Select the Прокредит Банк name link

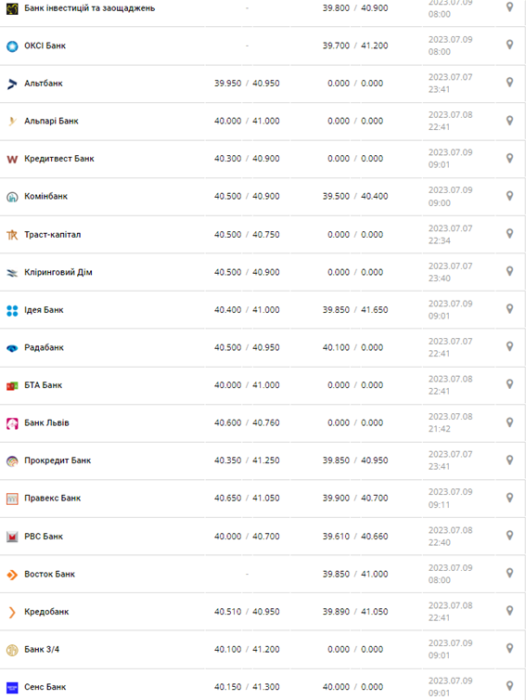coord(57,460)
